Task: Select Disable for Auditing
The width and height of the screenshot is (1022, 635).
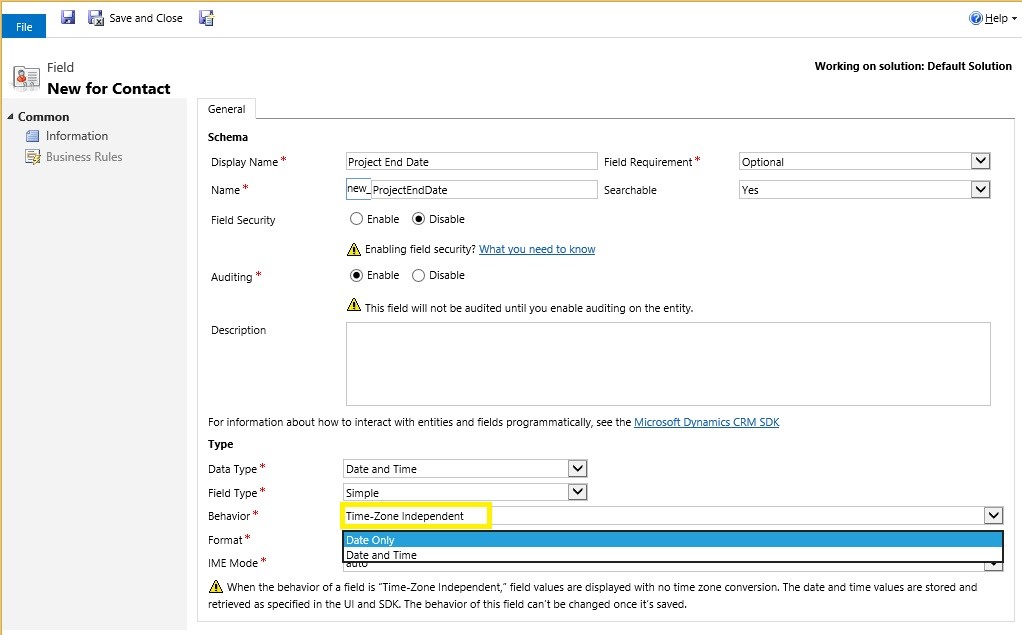Action: click(x=418, y=275)
